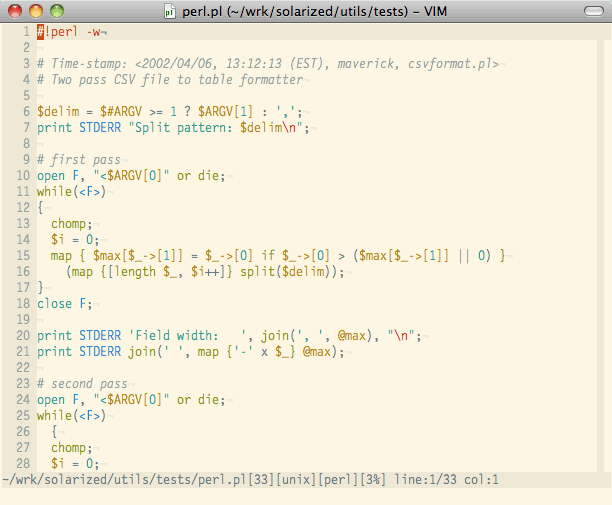Screen dimensions: 612x505
Task: Minimize the window using the yellow button
Action: click(35, 11)
